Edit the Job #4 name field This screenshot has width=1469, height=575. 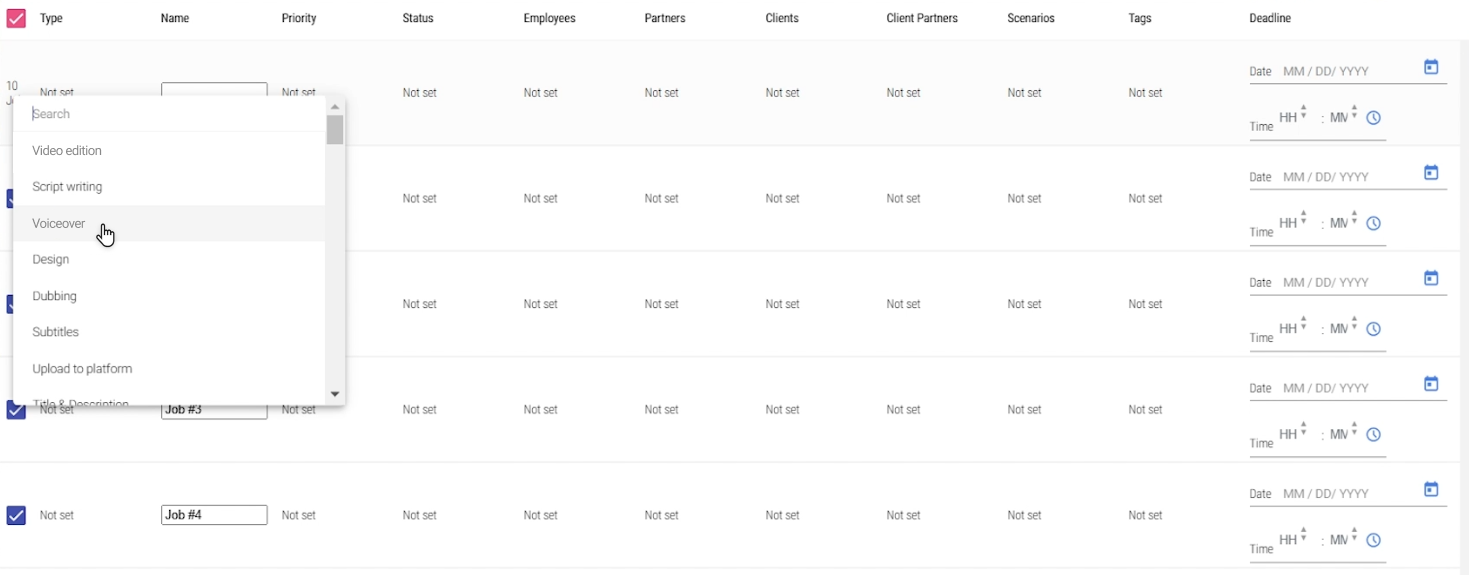pyautogui.click(x=214, y=515)
